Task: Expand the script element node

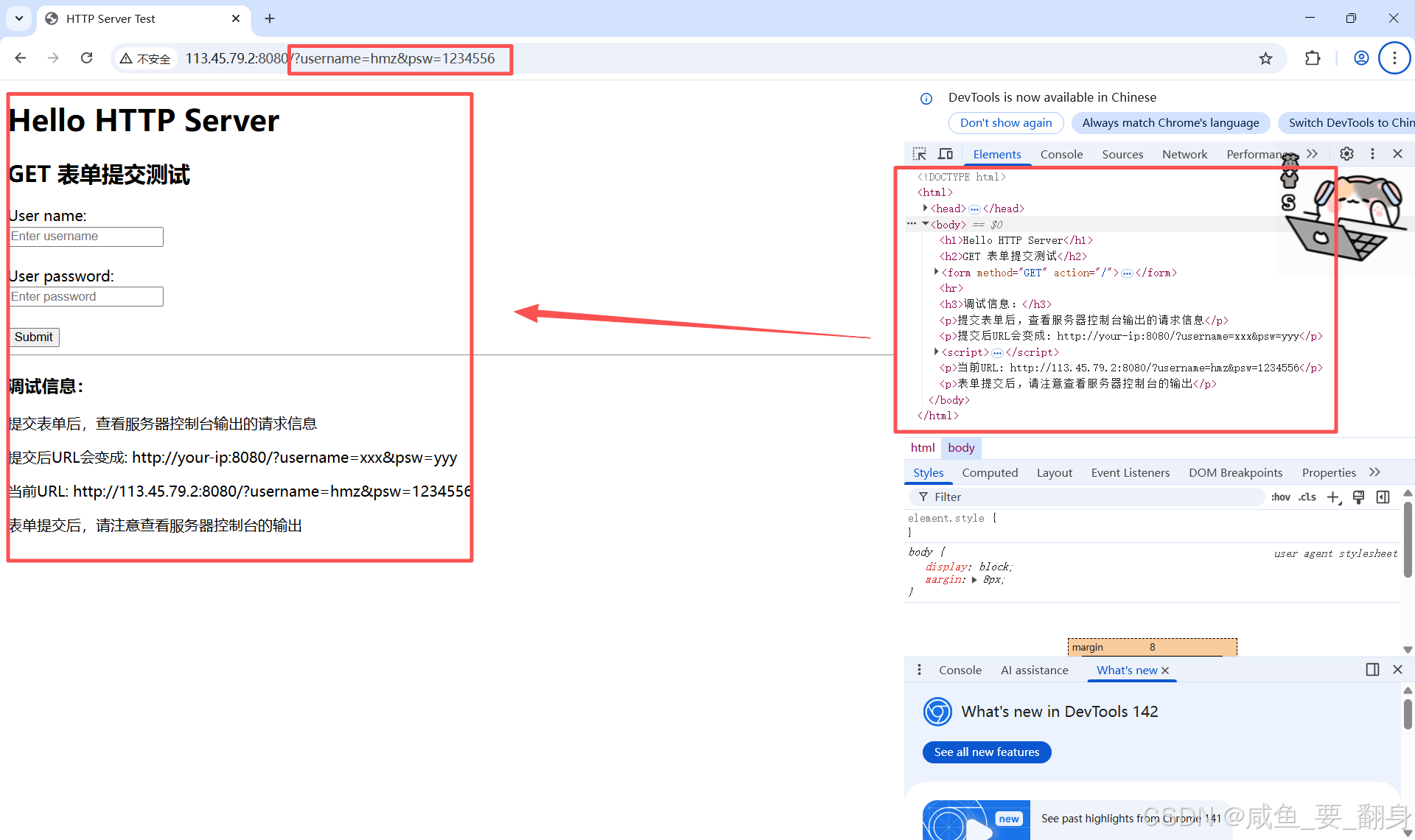Action: (936, 352)
